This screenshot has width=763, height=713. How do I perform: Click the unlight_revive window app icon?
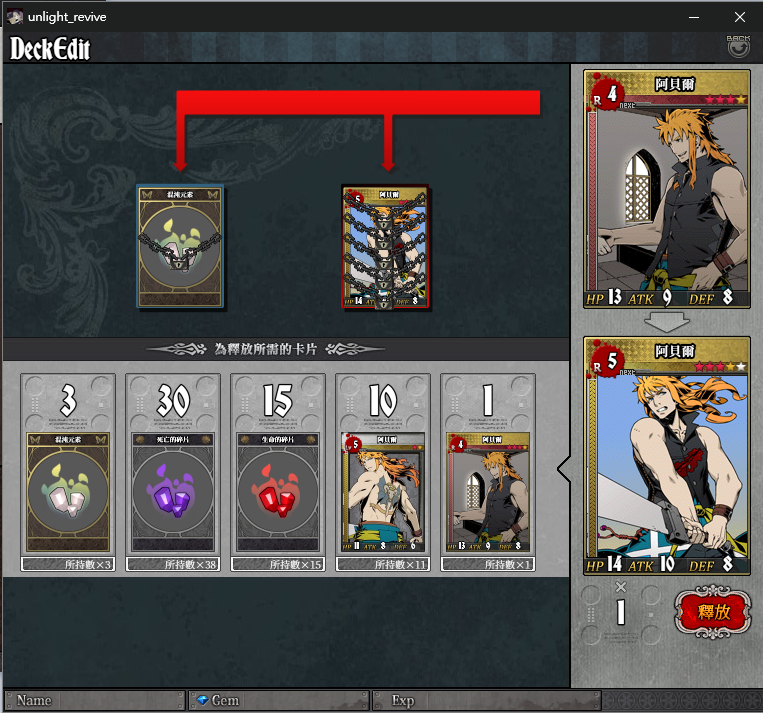pos(15,17)
